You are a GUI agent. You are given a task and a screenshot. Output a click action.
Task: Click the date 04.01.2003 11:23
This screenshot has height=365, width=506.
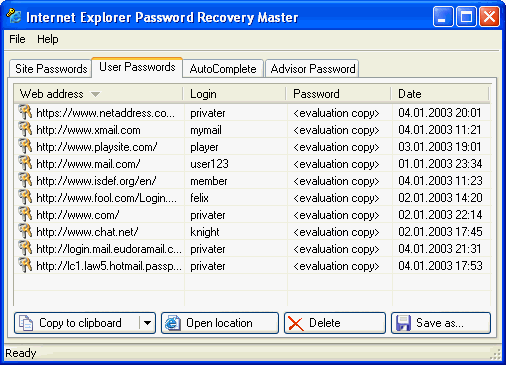tap(440, 181)
